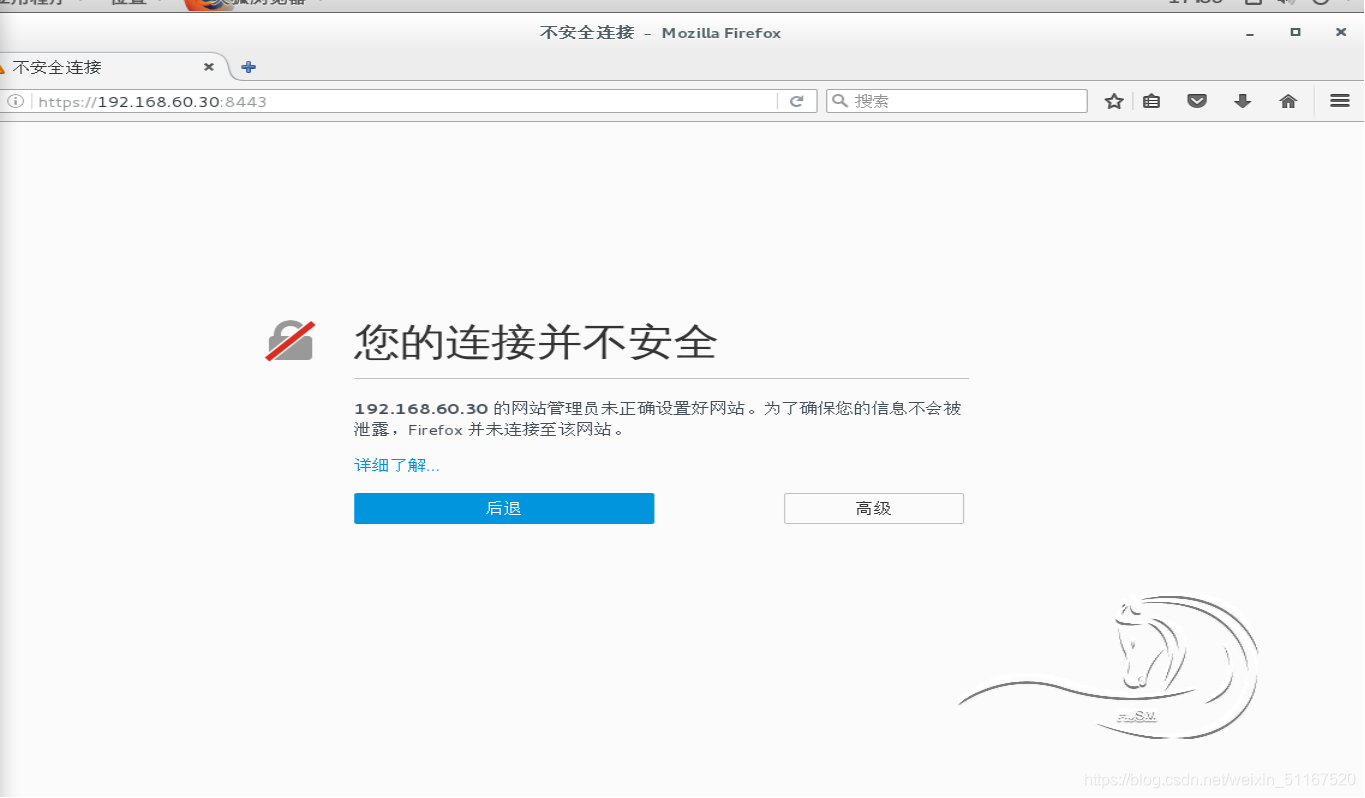The image size is (1365, 798).
Task: Click the magnifier icon in the search box
Action: pyautogui.click(x=840, y=101)
